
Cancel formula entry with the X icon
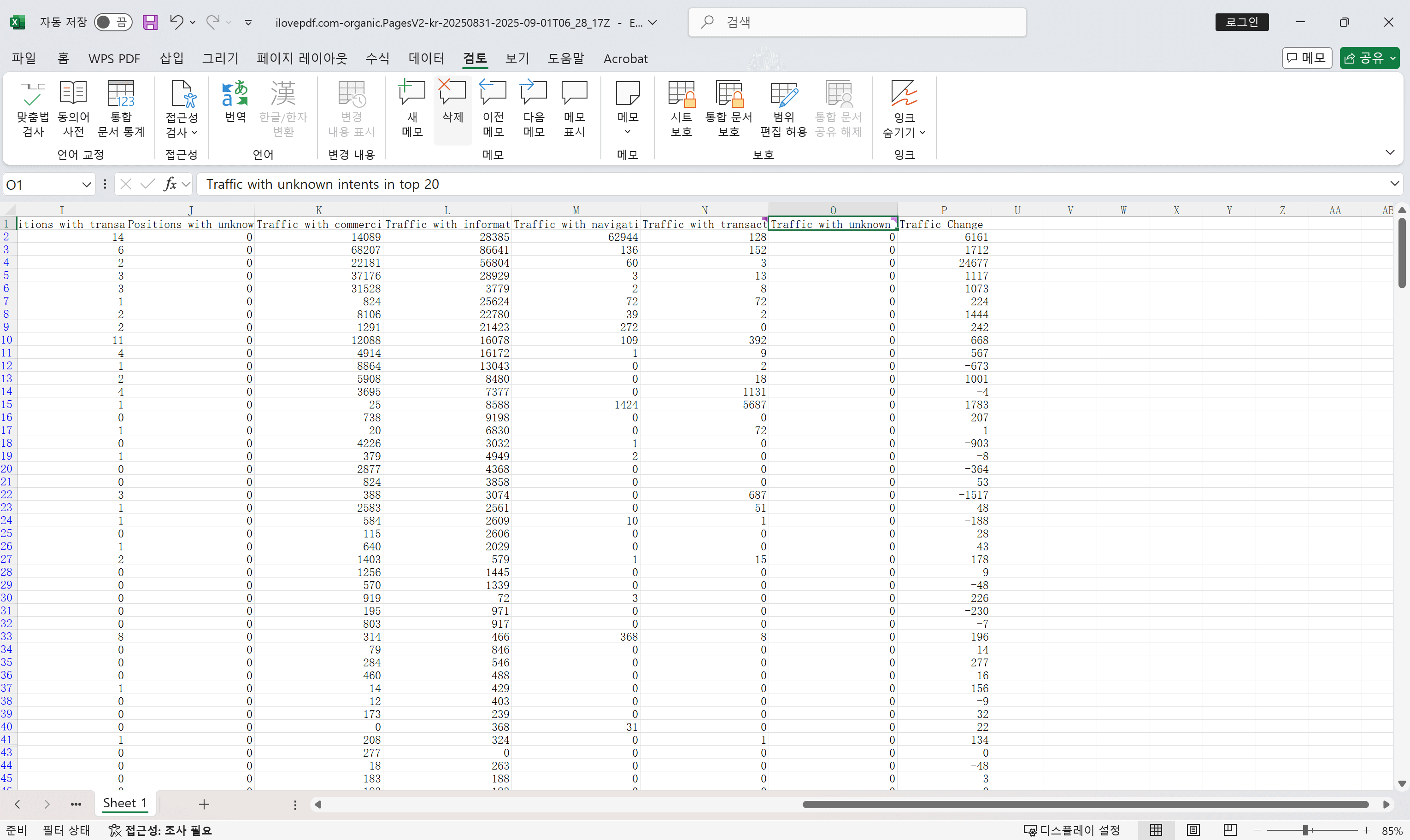coord(126,184)
